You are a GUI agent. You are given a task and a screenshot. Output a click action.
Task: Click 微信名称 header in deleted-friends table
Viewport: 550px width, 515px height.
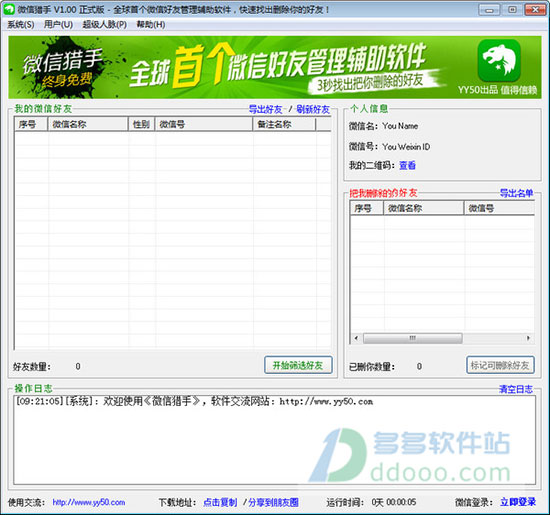tap(424, 208)
